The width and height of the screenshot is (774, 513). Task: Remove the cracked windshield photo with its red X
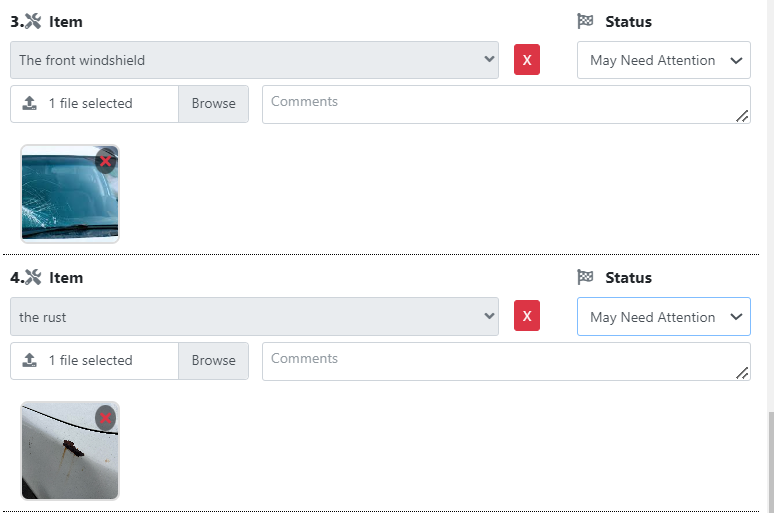tap(105, 161)
